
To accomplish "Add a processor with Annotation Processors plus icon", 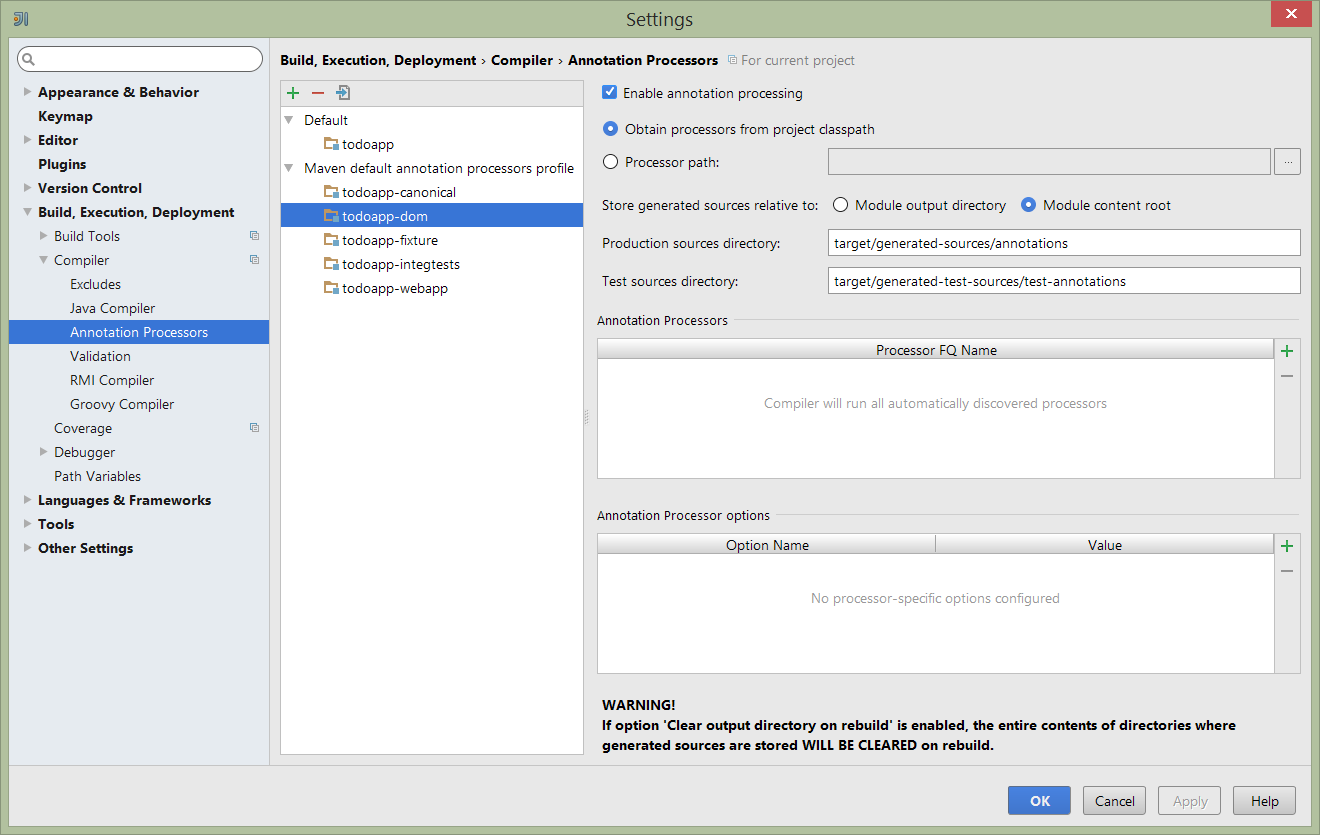I will coord(1287,351).
